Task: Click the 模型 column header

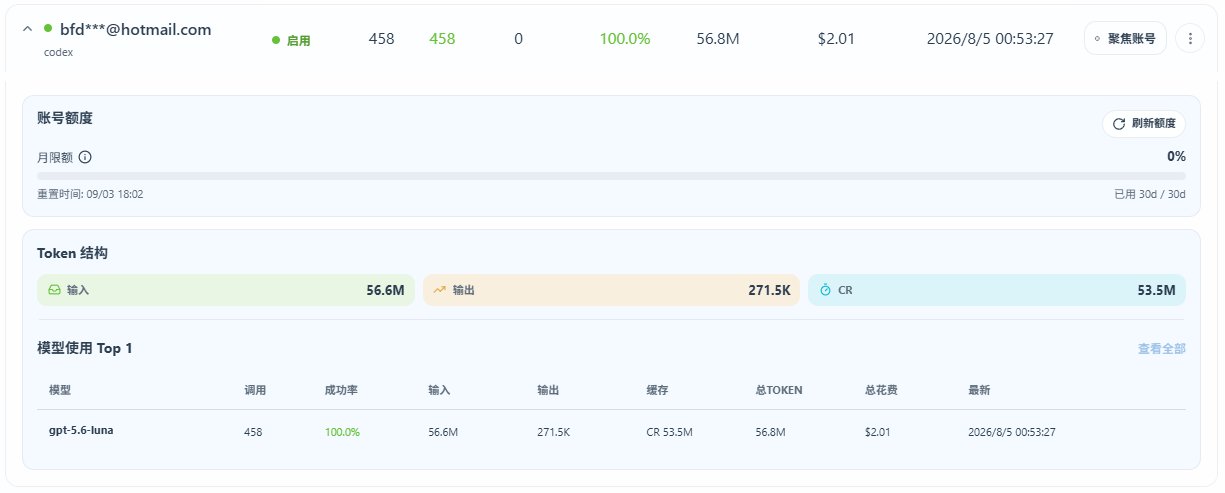Action: click(60, 390)
